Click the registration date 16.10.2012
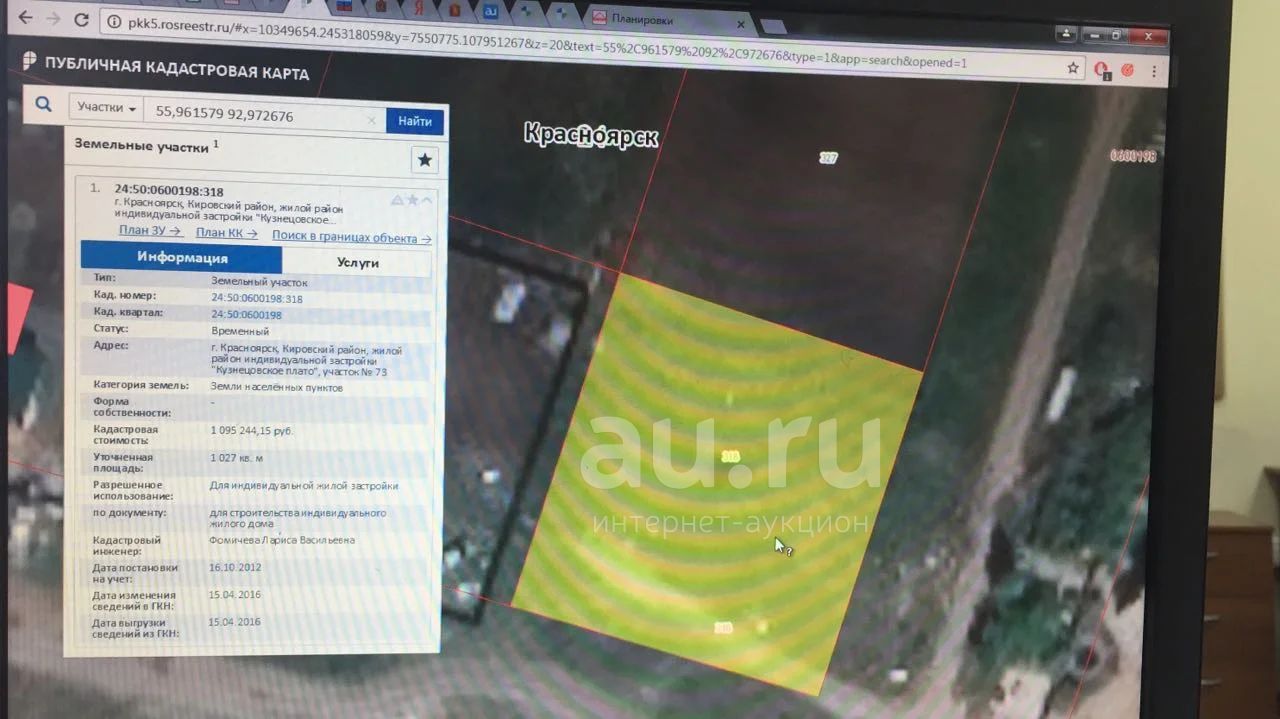The height and width of the screenshot is (719, 1280). pos(234,567)
